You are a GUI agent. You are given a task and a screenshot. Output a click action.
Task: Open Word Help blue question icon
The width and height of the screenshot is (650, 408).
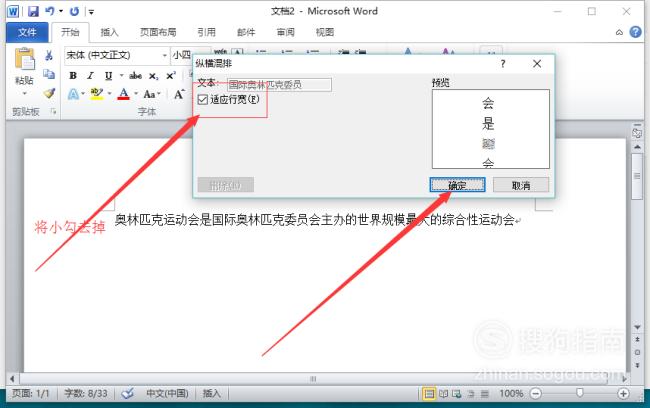tap(635, 32)
